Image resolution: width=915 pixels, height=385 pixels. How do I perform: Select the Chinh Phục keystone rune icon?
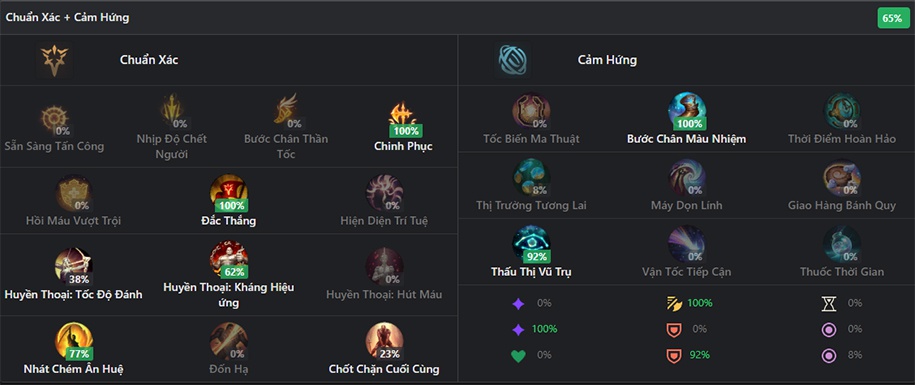point(404,113)
